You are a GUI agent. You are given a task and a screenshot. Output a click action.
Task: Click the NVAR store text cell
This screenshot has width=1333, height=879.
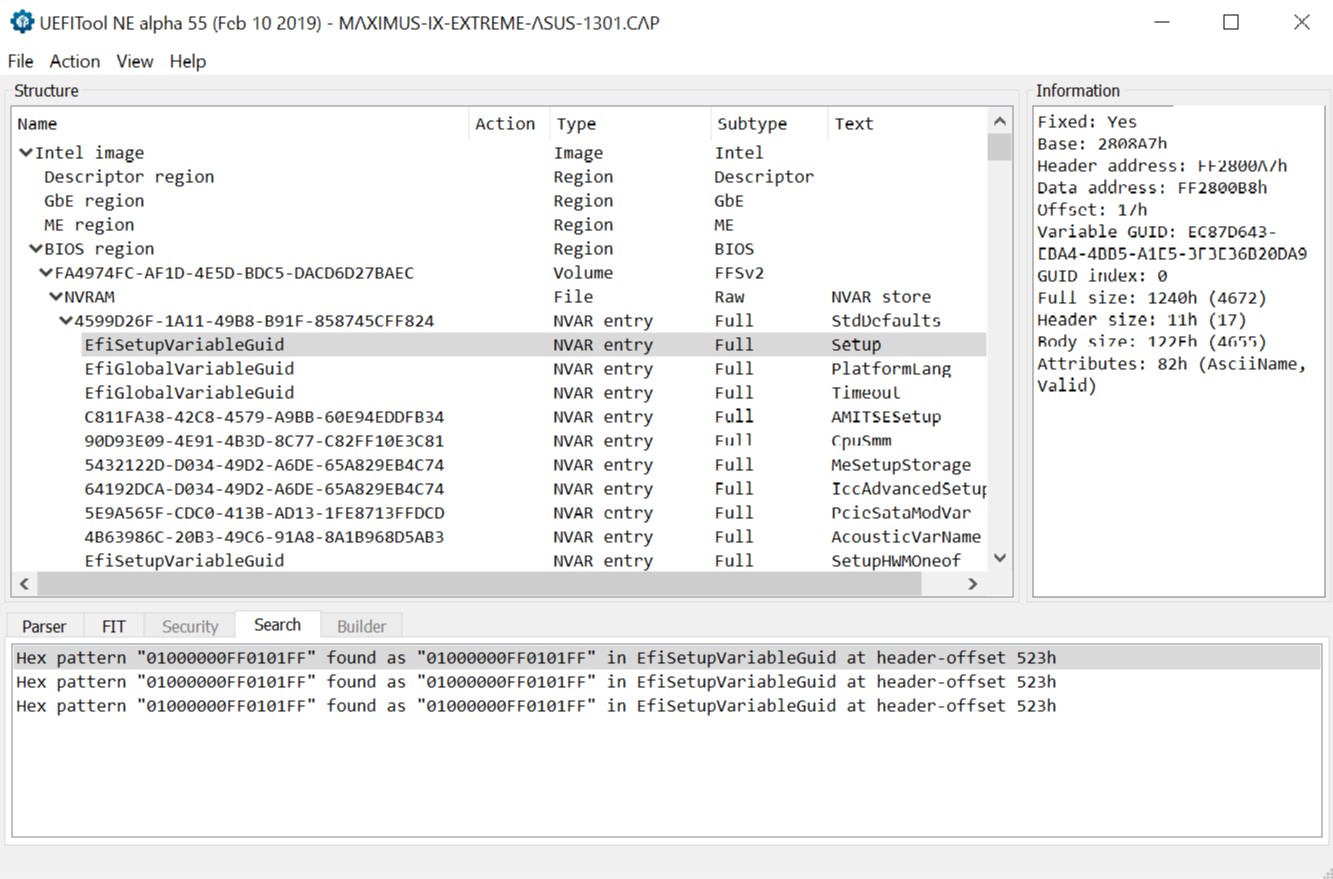click(881, 297)
